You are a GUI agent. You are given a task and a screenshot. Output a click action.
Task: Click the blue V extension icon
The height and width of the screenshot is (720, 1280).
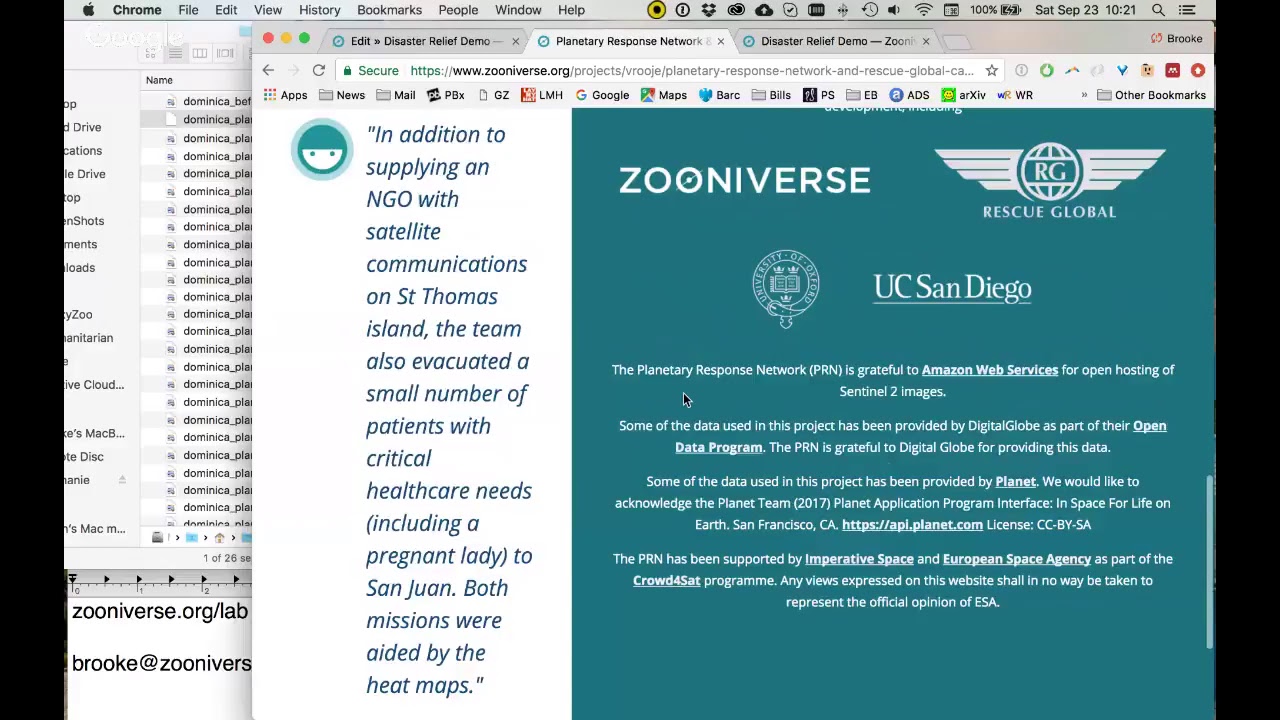(1122, 70)
